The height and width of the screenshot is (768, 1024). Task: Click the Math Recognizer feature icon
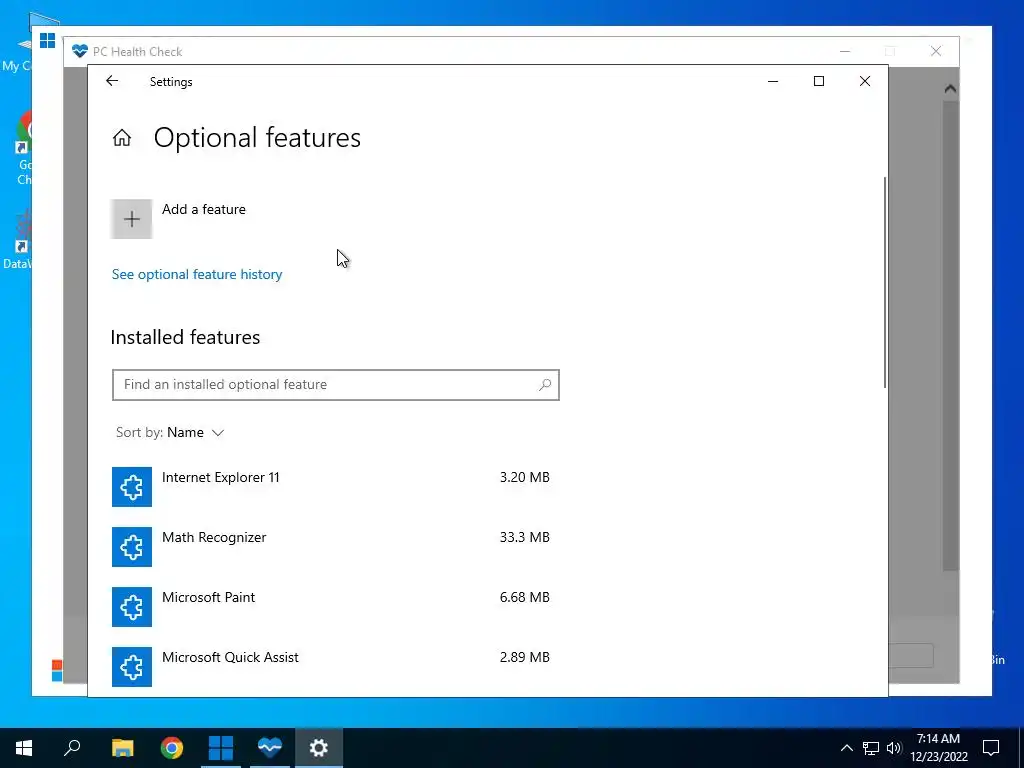coord(132,547)
